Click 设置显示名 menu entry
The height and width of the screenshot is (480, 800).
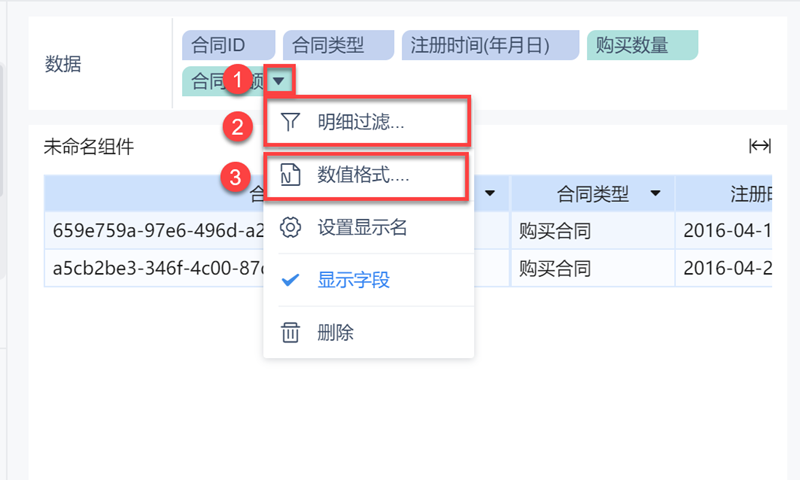[x=362, y=228]
